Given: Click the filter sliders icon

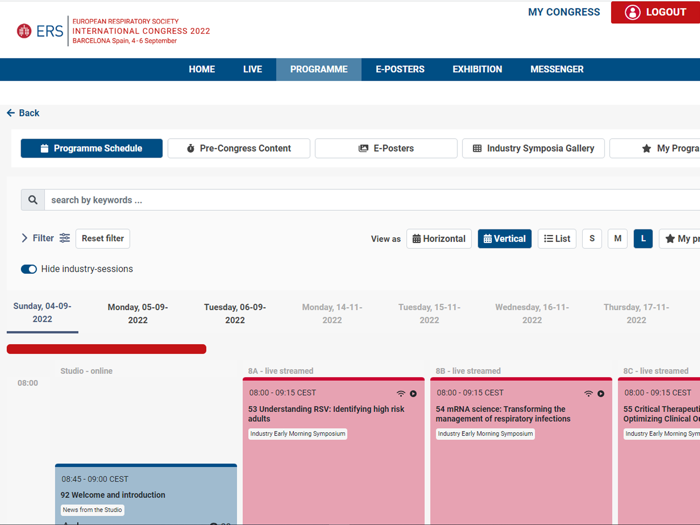Looking at the screenshot, I should (x=65, y=239).
